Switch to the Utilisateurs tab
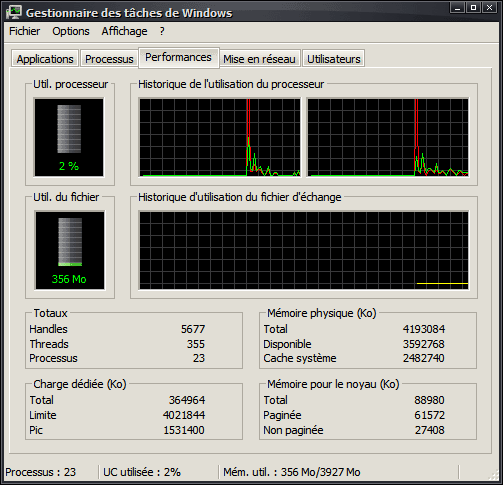503x485 pixels. pyautogui.click(x=334, y=59)
